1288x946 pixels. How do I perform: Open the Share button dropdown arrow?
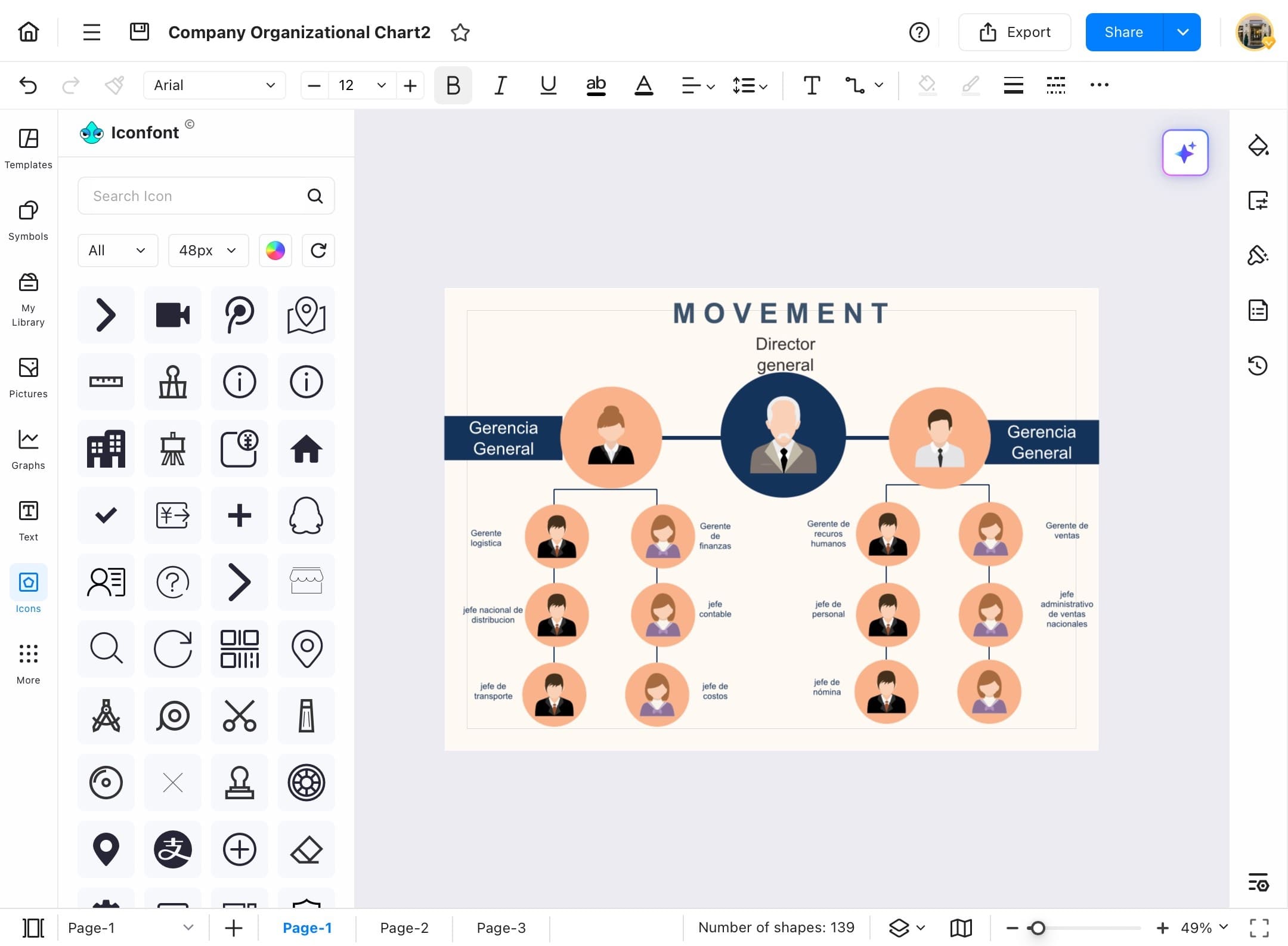tap(1182, 32)
